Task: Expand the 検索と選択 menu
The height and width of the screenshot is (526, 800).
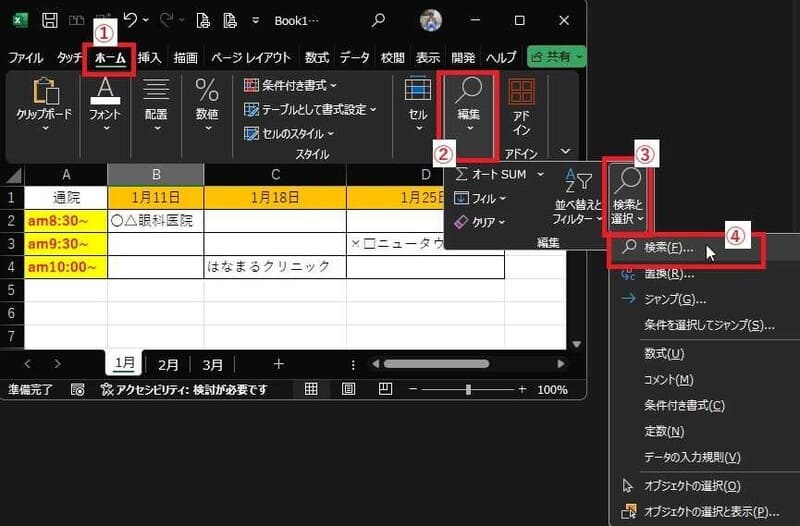Action: tap(630, 197)
